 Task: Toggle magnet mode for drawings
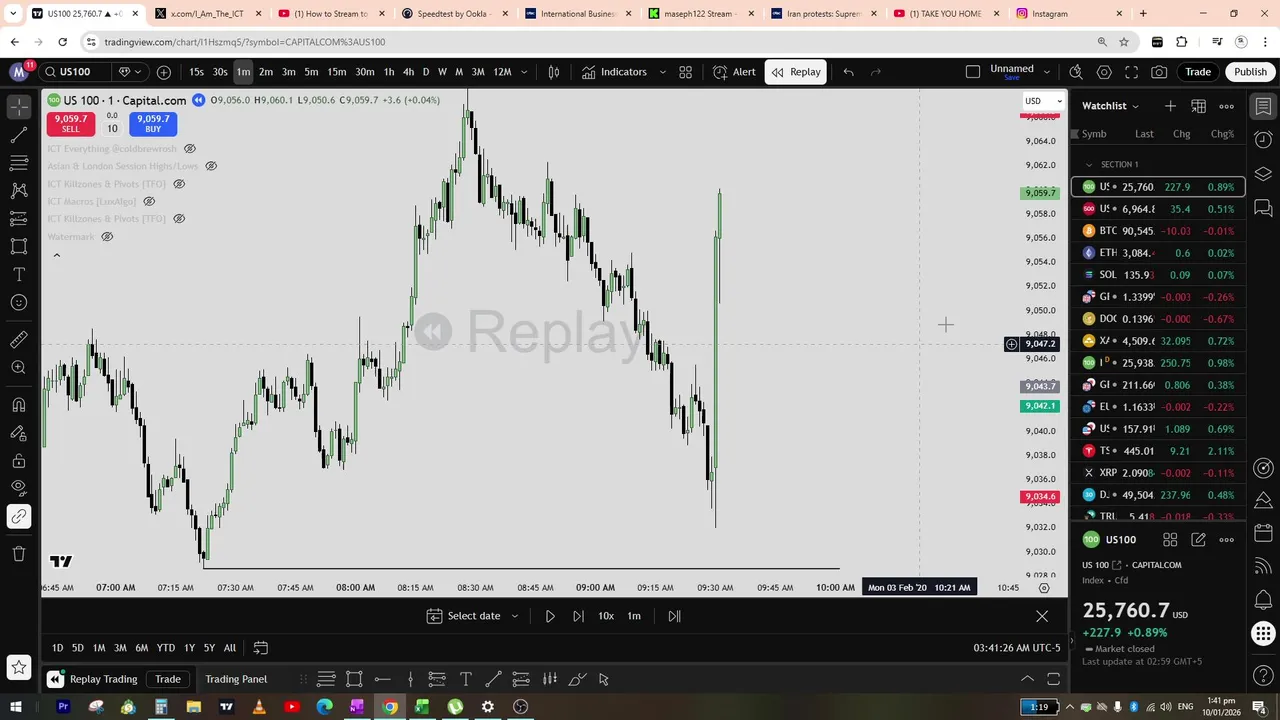tap(19, 405)
